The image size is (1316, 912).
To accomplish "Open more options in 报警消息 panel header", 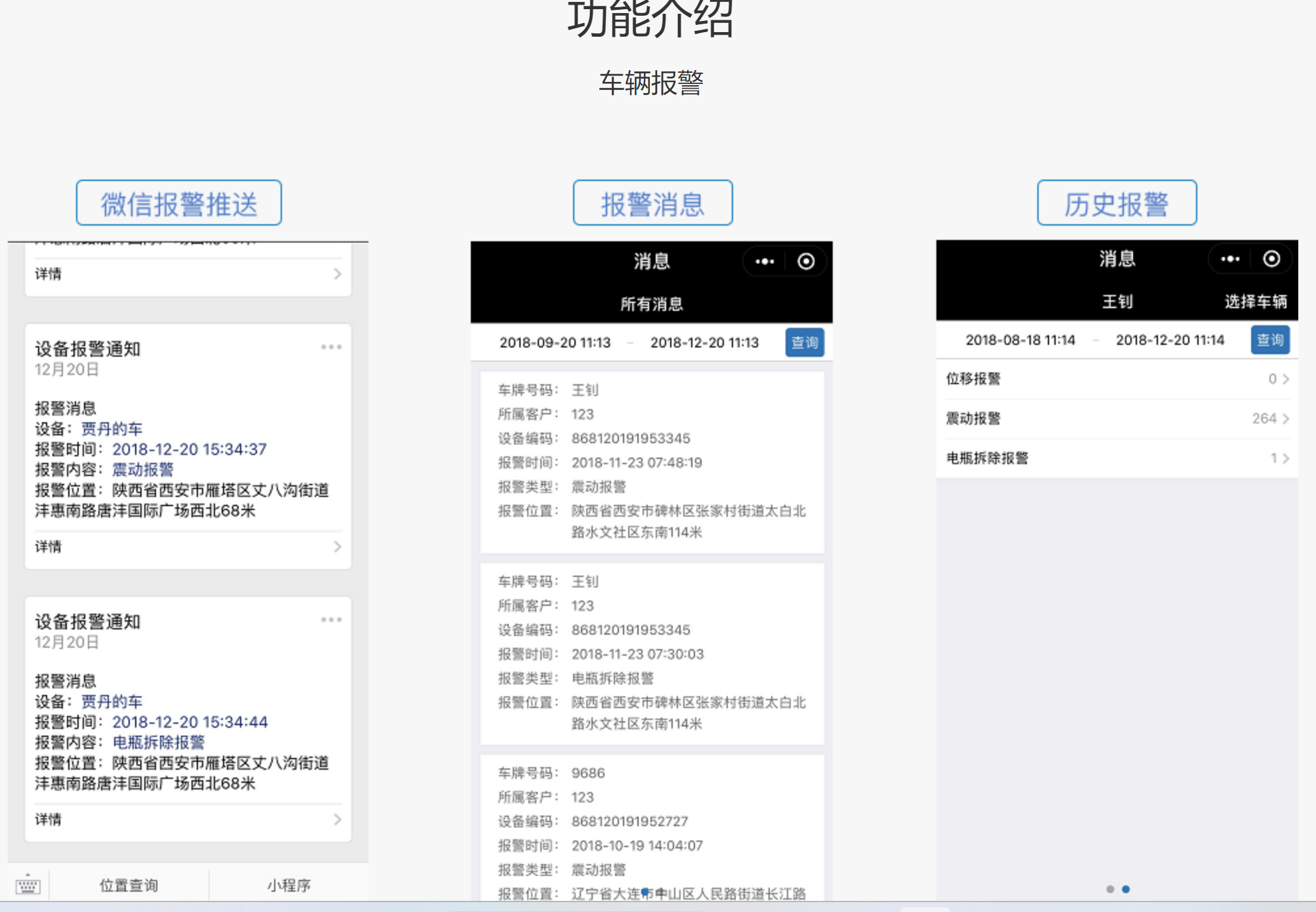I will (x=765, y=262).
